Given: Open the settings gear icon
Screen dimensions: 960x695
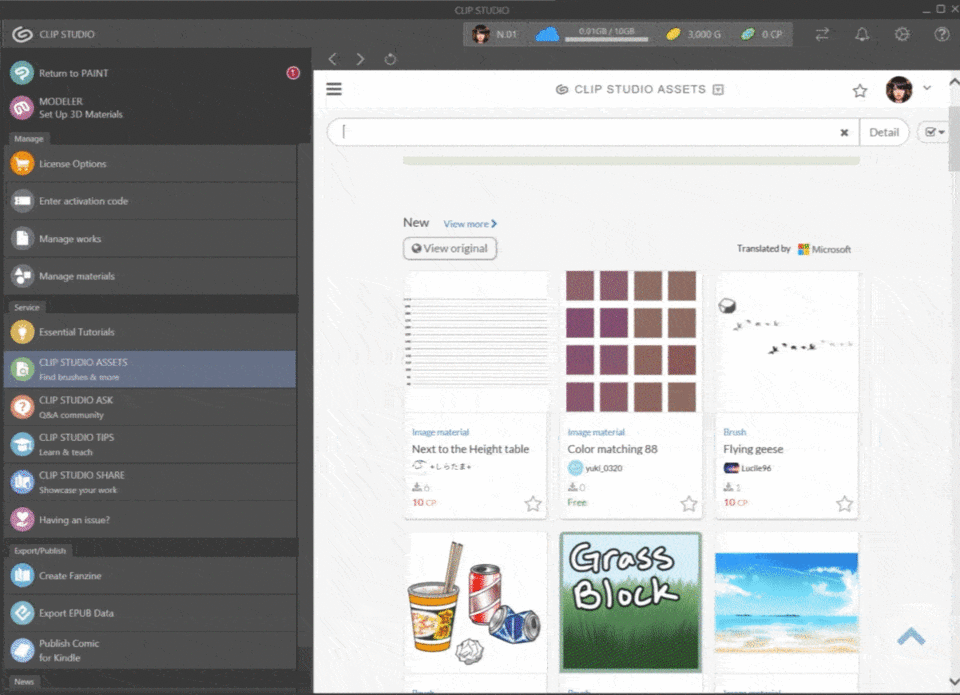Looking at the screenshot, I should coord(902,34).
